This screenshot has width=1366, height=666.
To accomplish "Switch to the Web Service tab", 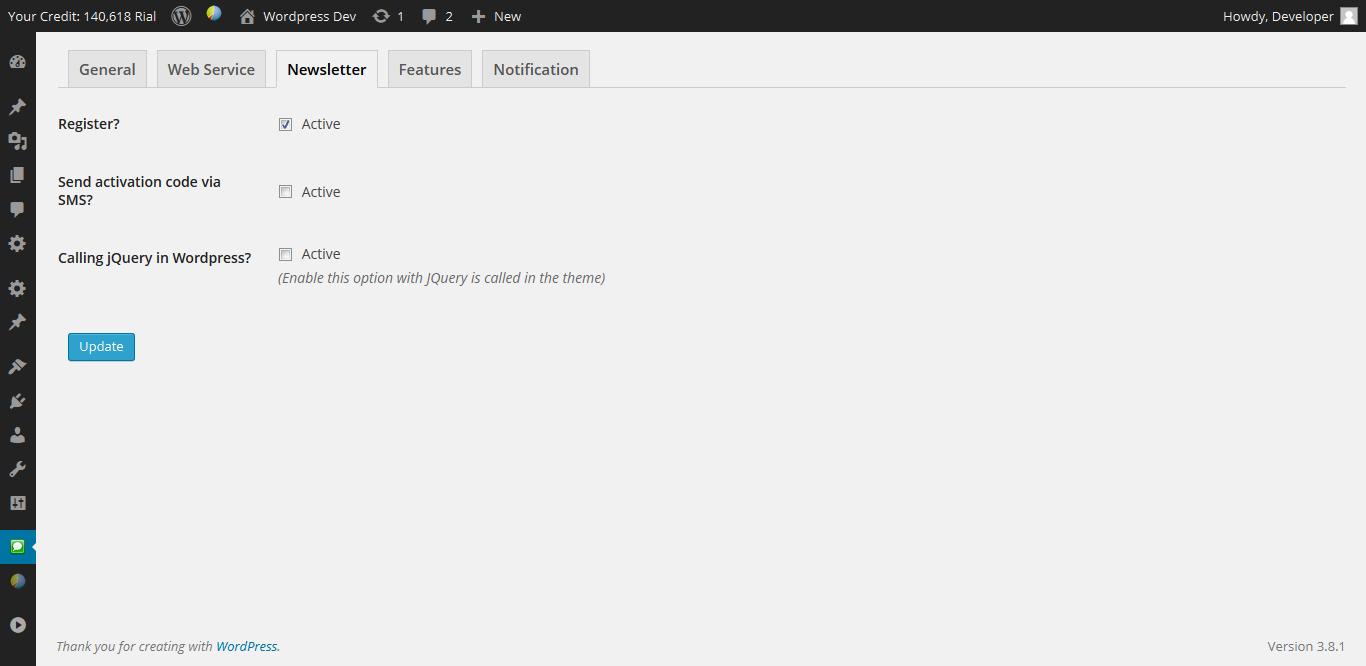I will [x=211, y=69].
